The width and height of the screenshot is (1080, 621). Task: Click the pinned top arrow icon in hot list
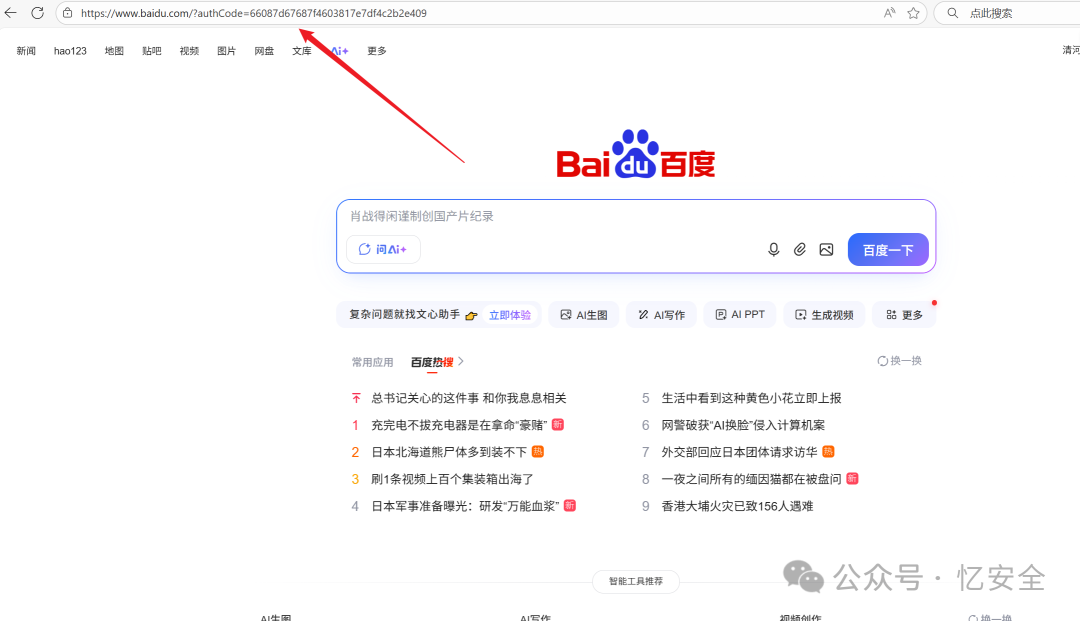[356, 398]
